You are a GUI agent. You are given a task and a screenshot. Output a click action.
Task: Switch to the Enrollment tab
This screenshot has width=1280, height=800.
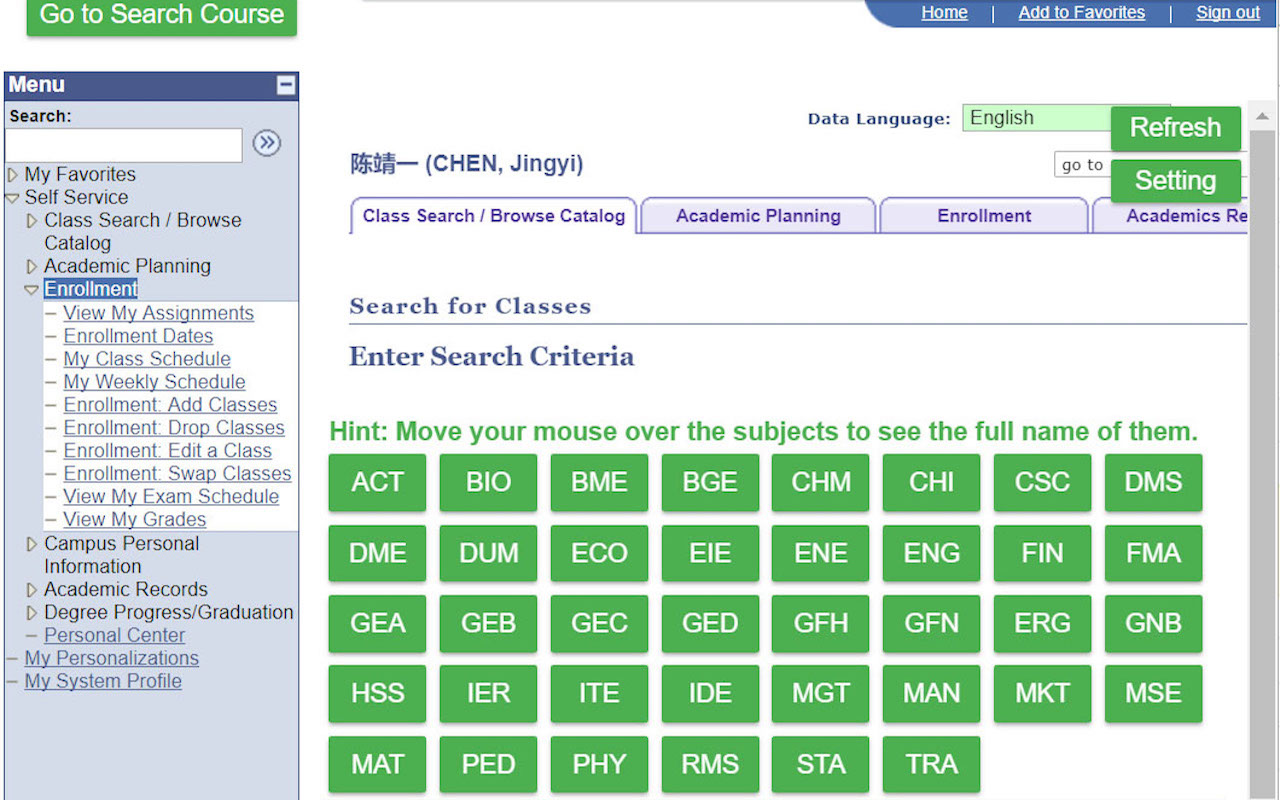pyautogui.click(x=983, y=215)
